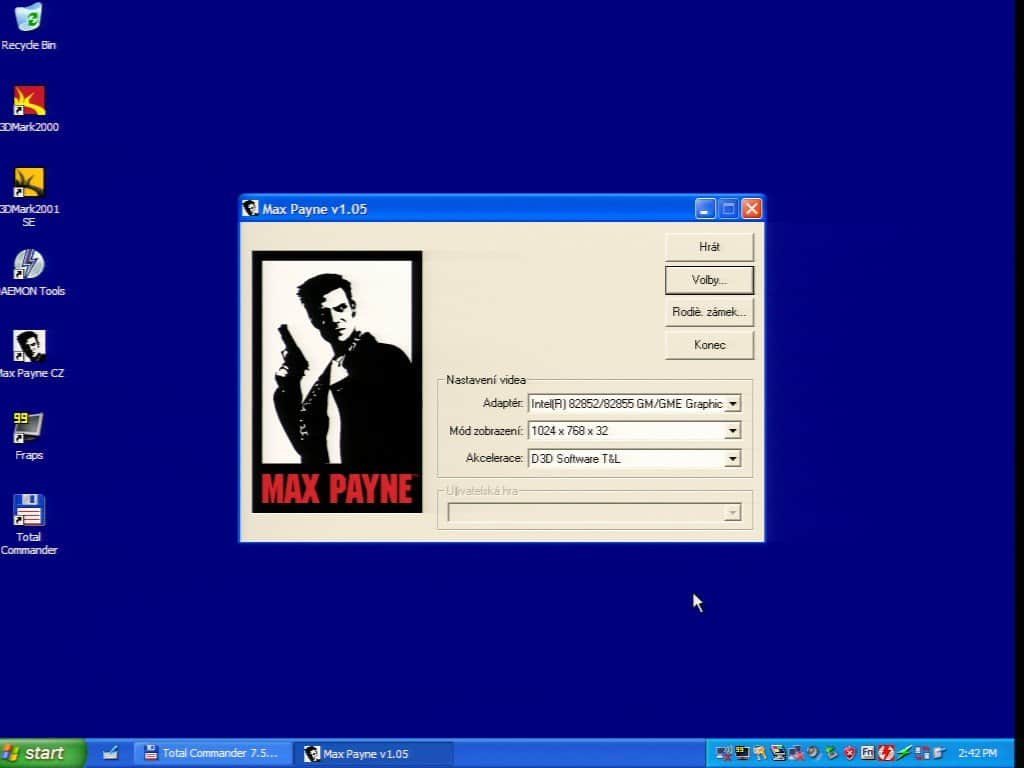Image resolution: width=1024 pixels, height=768 pixels.
Task: Click the Fn key tray icon
Action: pyautogui.click(x=867, y=752)
